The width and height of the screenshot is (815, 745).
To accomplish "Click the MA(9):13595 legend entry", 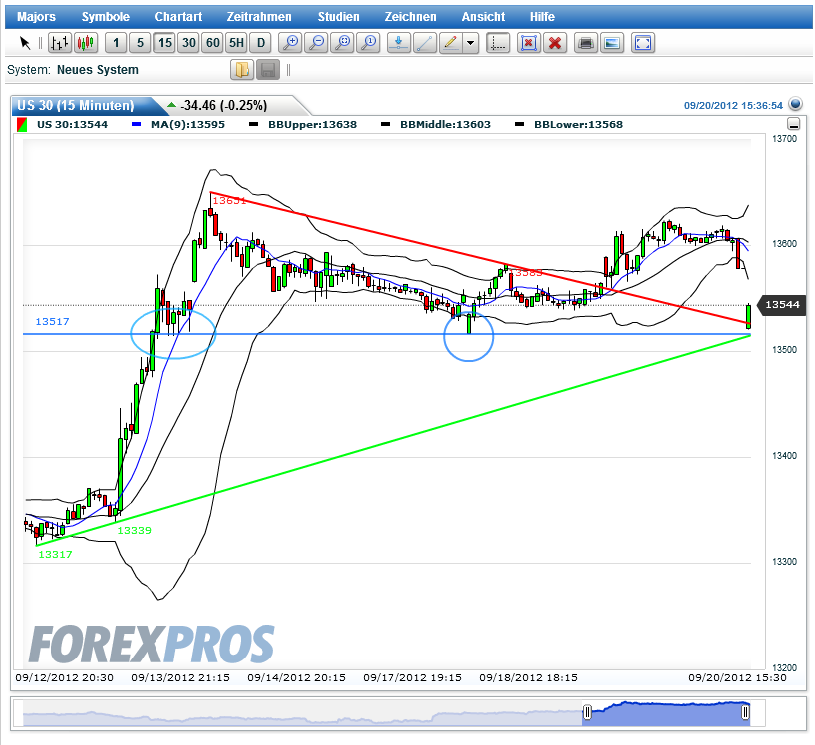I will coord(179,125).
